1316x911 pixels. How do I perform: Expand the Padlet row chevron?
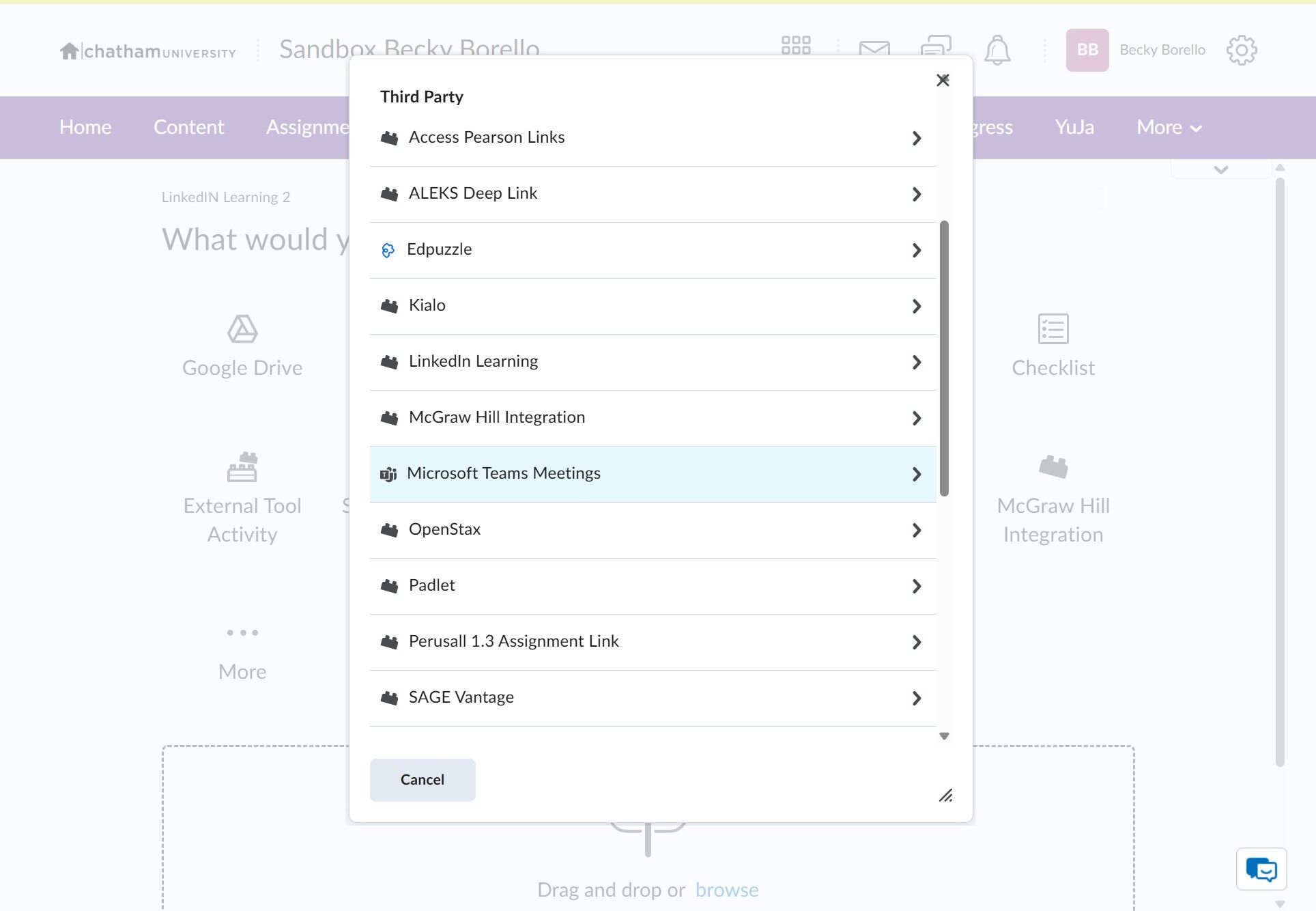coord(917,586)
